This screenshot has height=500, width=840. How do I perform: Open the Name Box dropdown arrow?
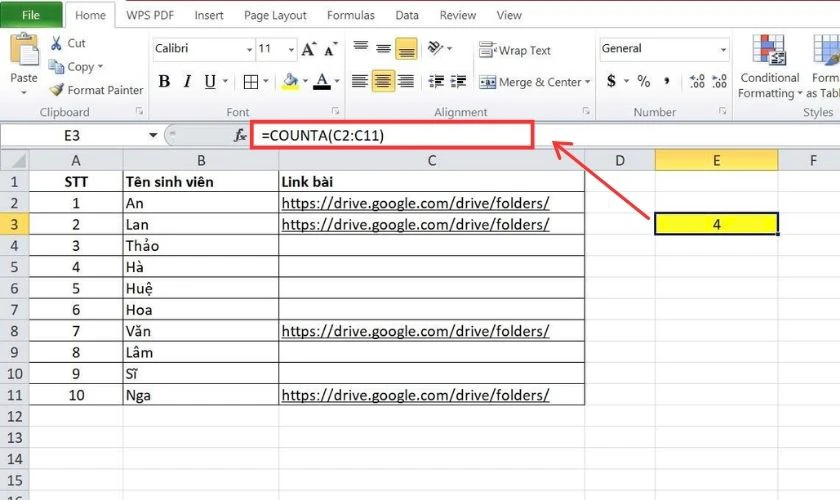pyautogui.click(x=153, y=135)
